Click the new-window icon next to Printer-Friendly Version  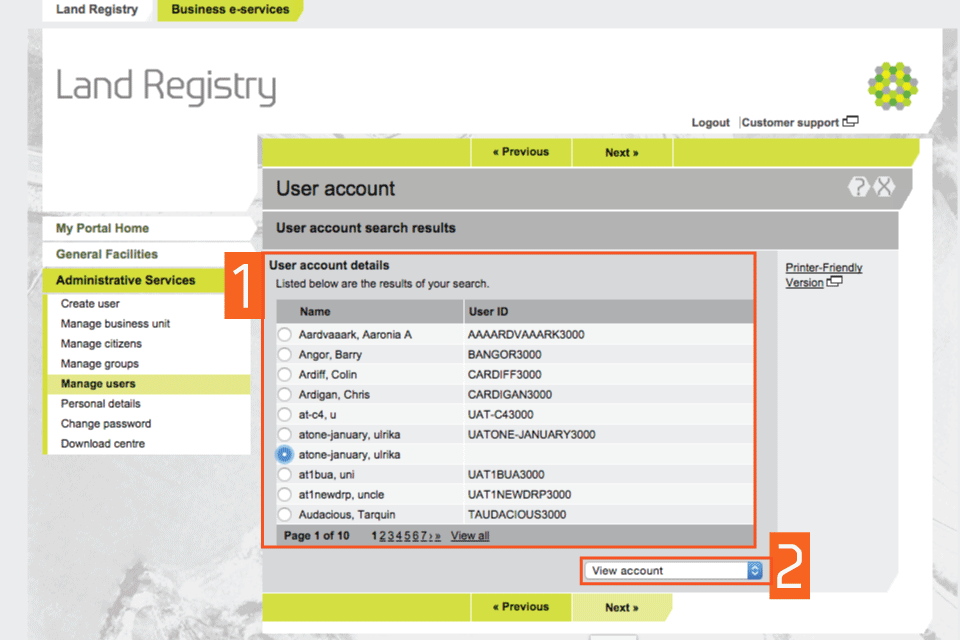(835, 283)
